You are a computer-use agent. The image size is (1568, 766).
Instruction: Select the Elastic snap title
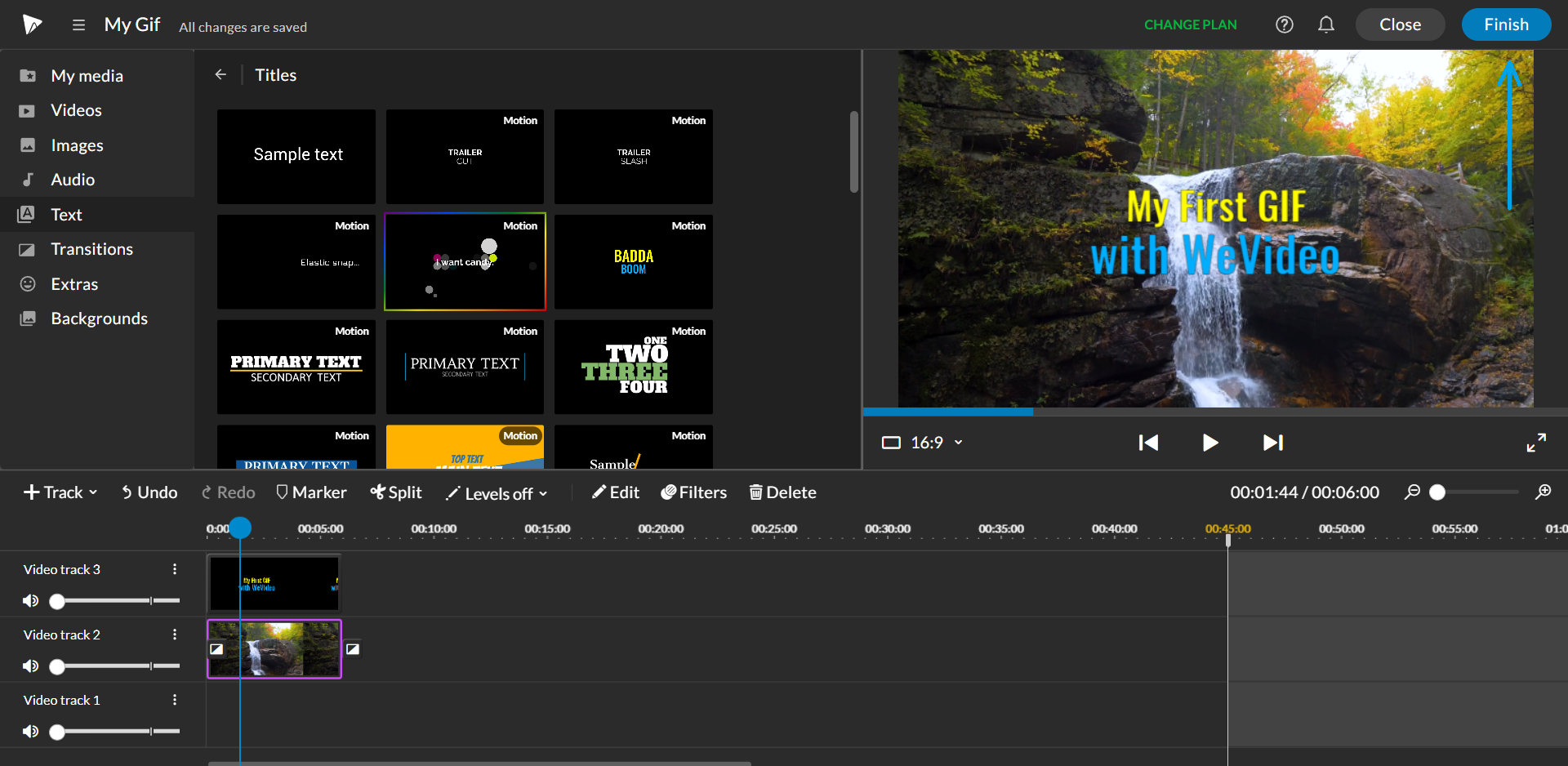[x=296, y=262]
